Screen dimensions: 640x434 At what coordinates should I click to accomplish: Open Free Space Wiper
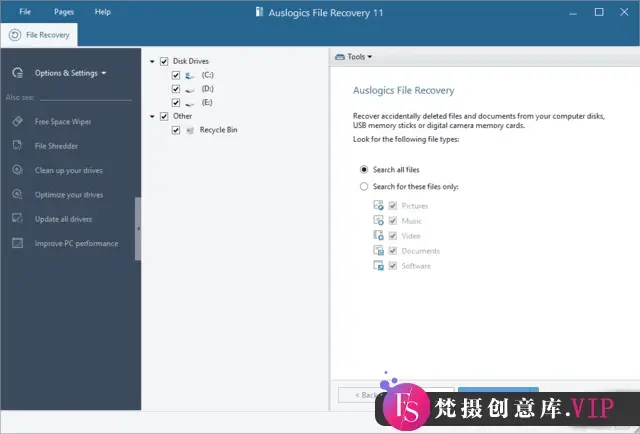pyautogui.click(x=63, y=122)
